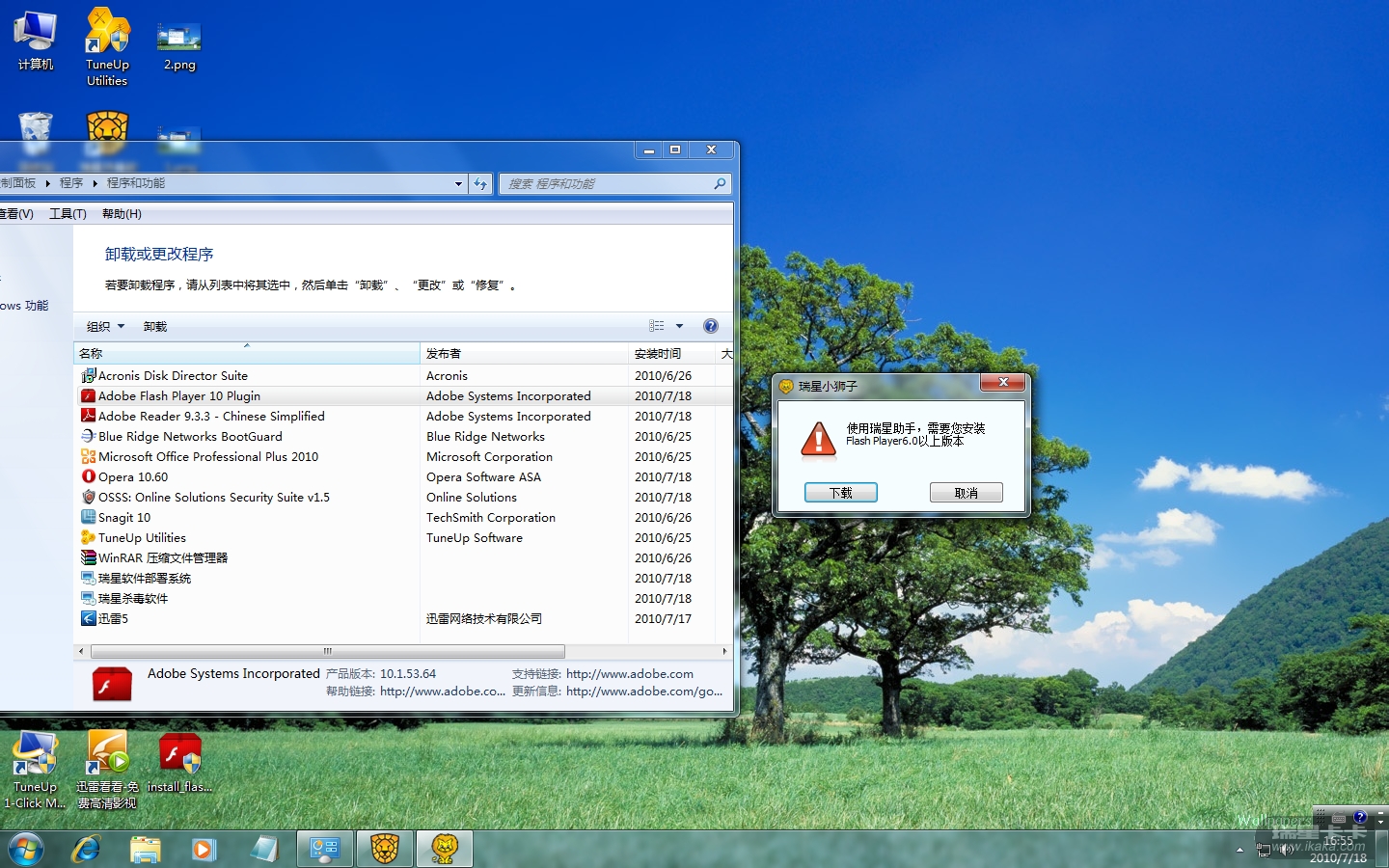Click the 下载 button in dialog

pos(840,493)
